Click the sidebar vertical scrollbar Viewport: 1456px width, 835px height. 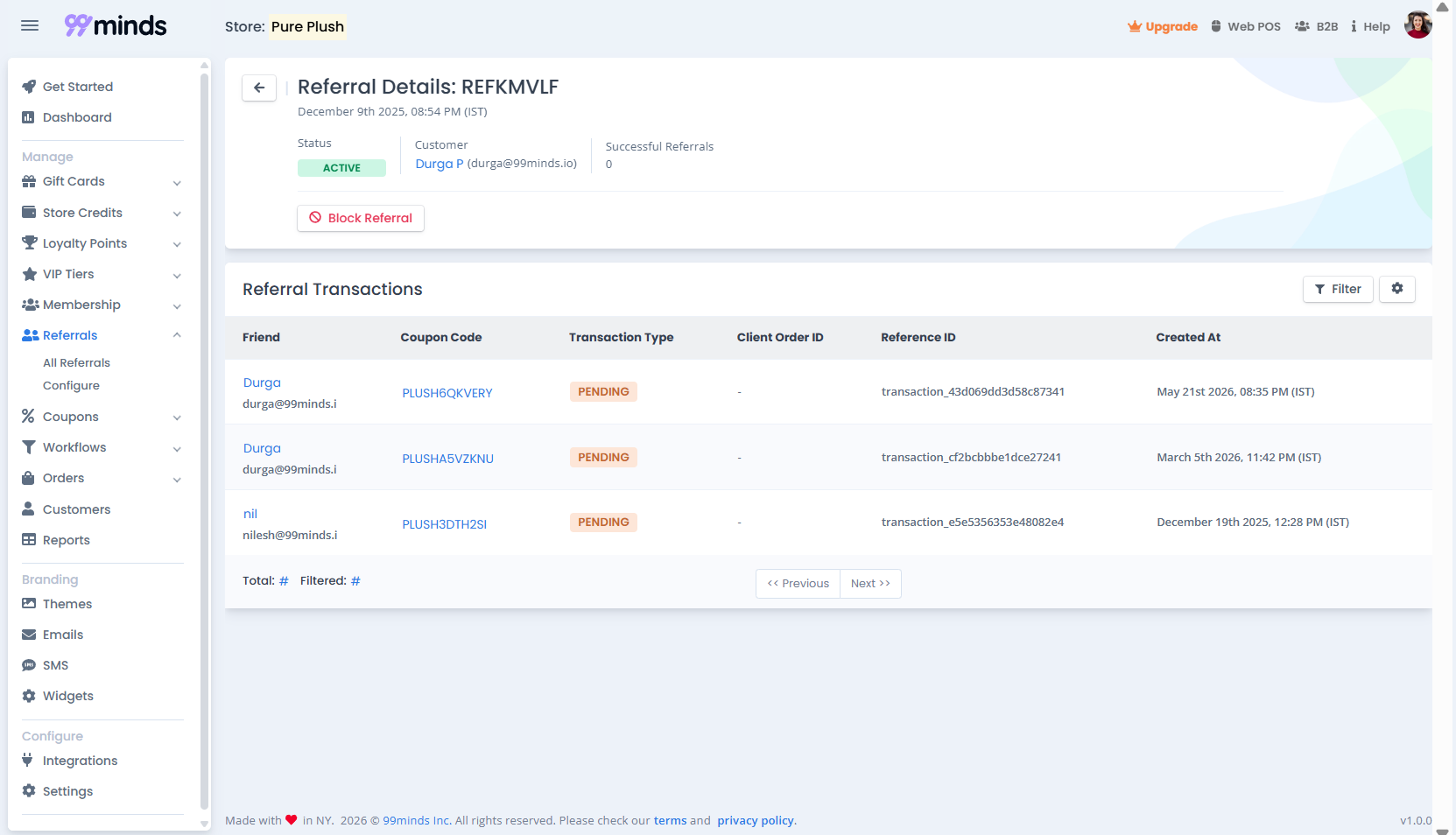(205, 442)
